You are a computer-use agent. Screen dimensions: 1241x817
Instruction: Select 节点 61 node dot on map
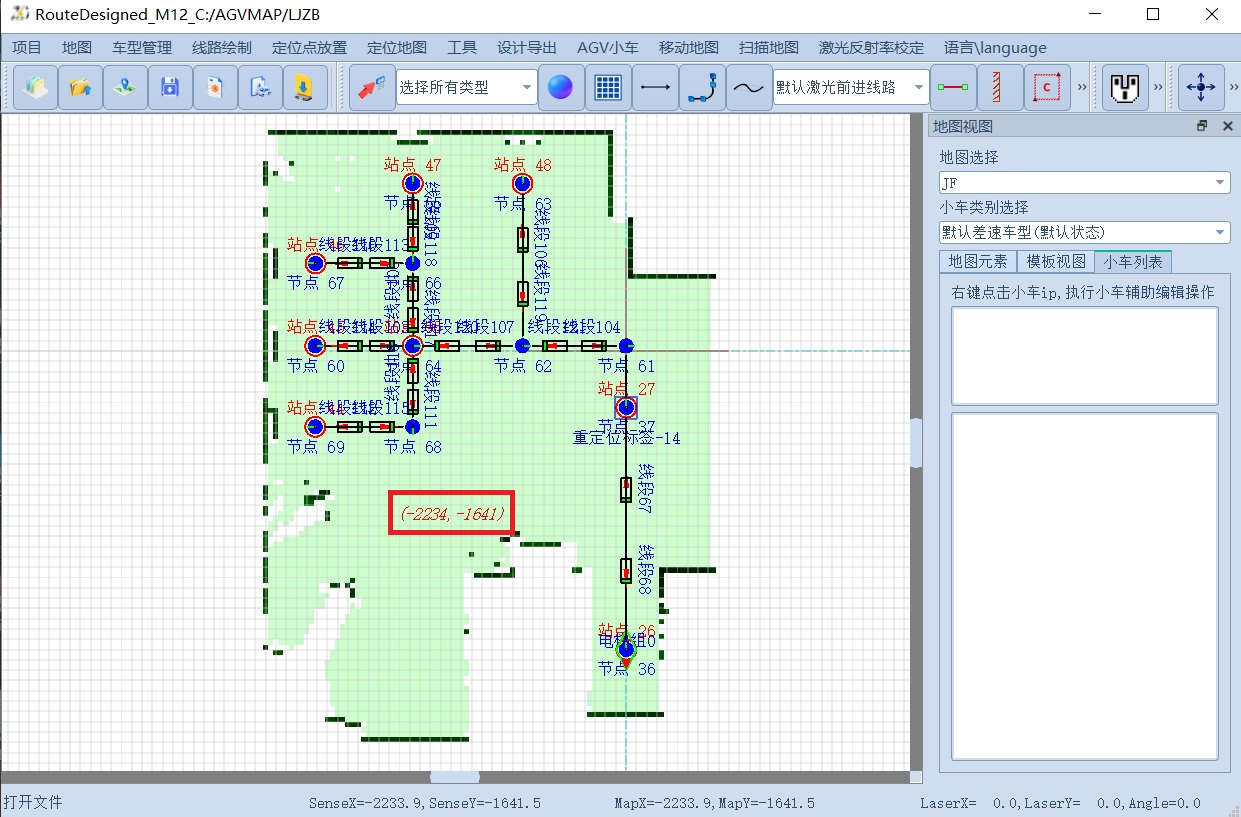click(626, 345)
